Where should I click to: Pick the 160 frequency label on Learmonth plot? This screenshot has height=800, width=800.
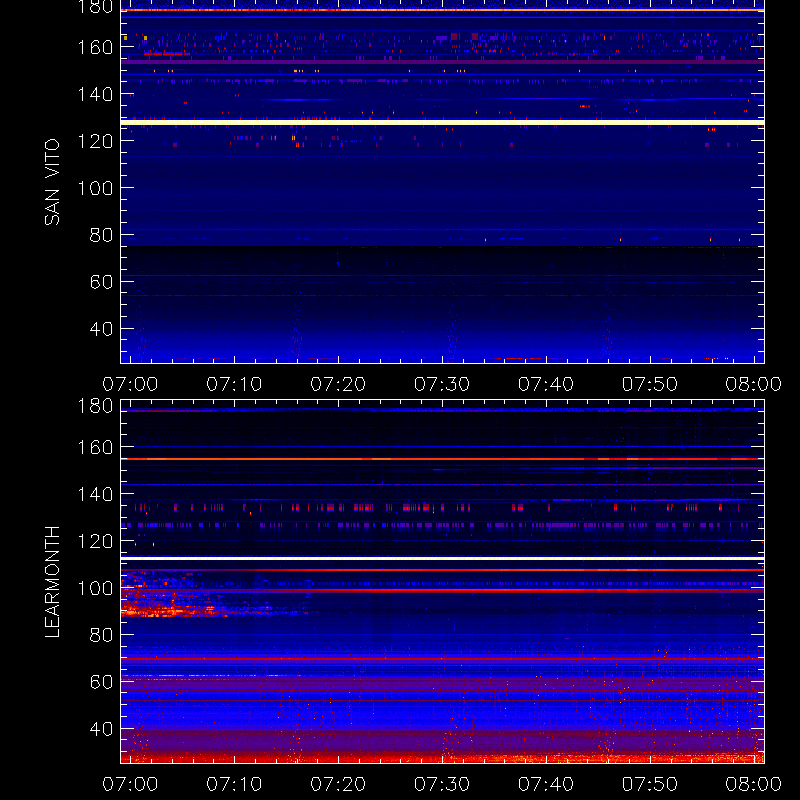pos(95,447)
